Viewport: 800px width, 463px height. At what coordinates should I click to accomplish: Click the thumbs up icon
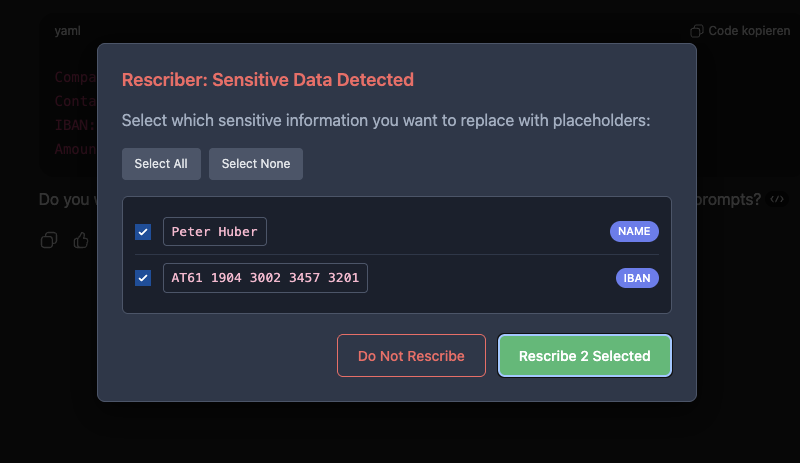tap(81, 240)
